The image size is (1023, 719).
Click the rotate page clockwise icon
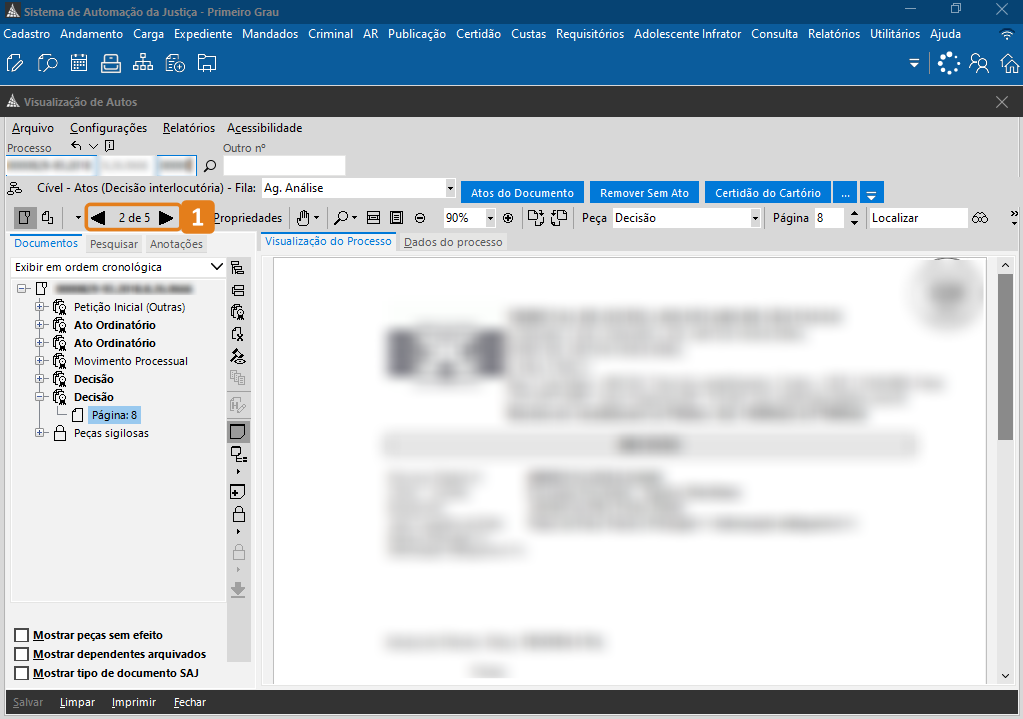(x=536, y=218)
